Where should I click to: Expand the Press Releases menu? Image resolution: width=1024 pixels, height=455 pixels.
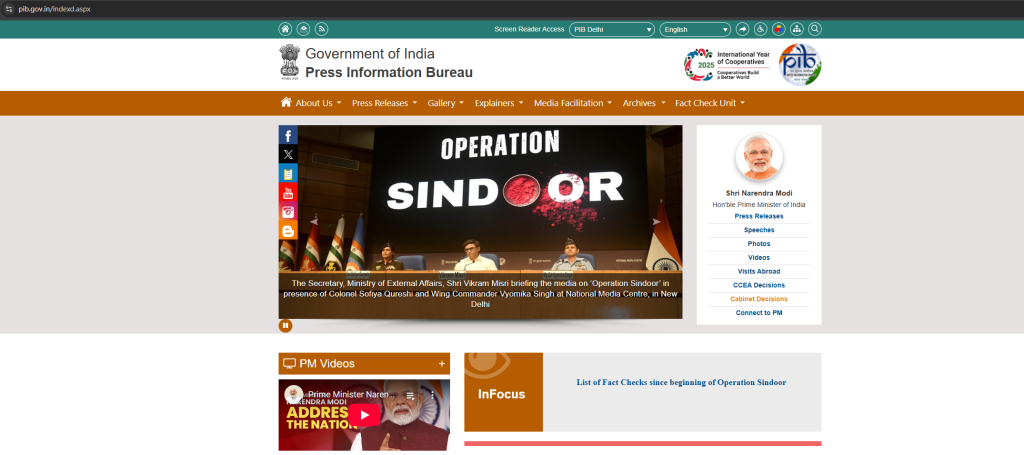(x=384, y=103)
